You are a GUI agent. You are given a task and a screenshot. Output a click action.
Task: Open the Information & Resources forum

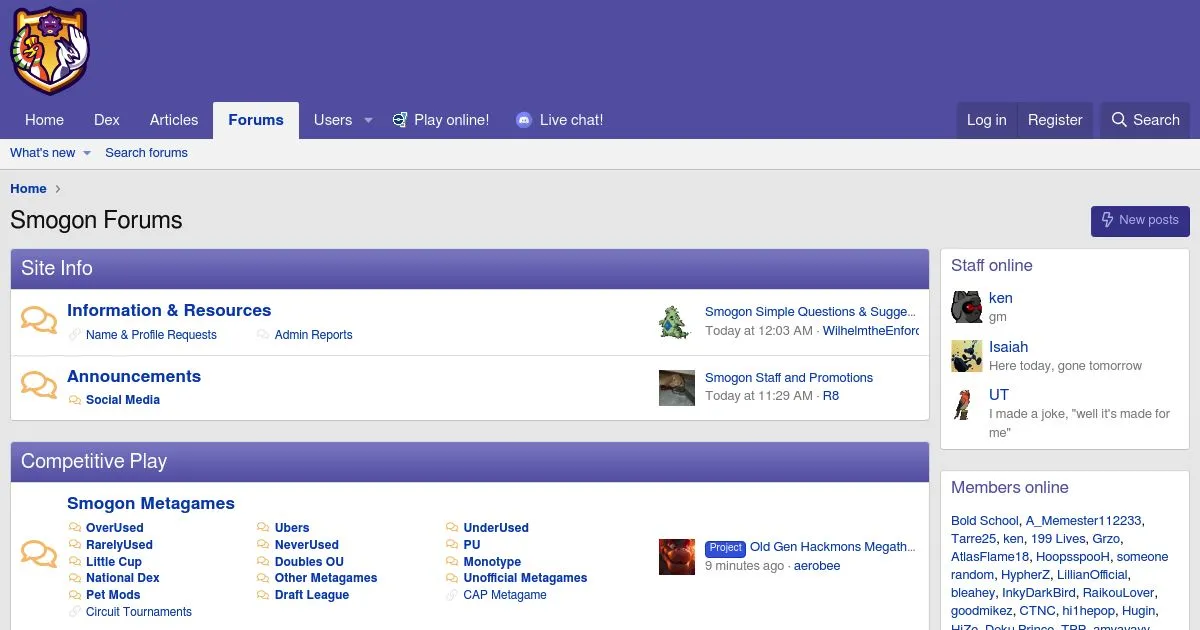coord(169,311)
